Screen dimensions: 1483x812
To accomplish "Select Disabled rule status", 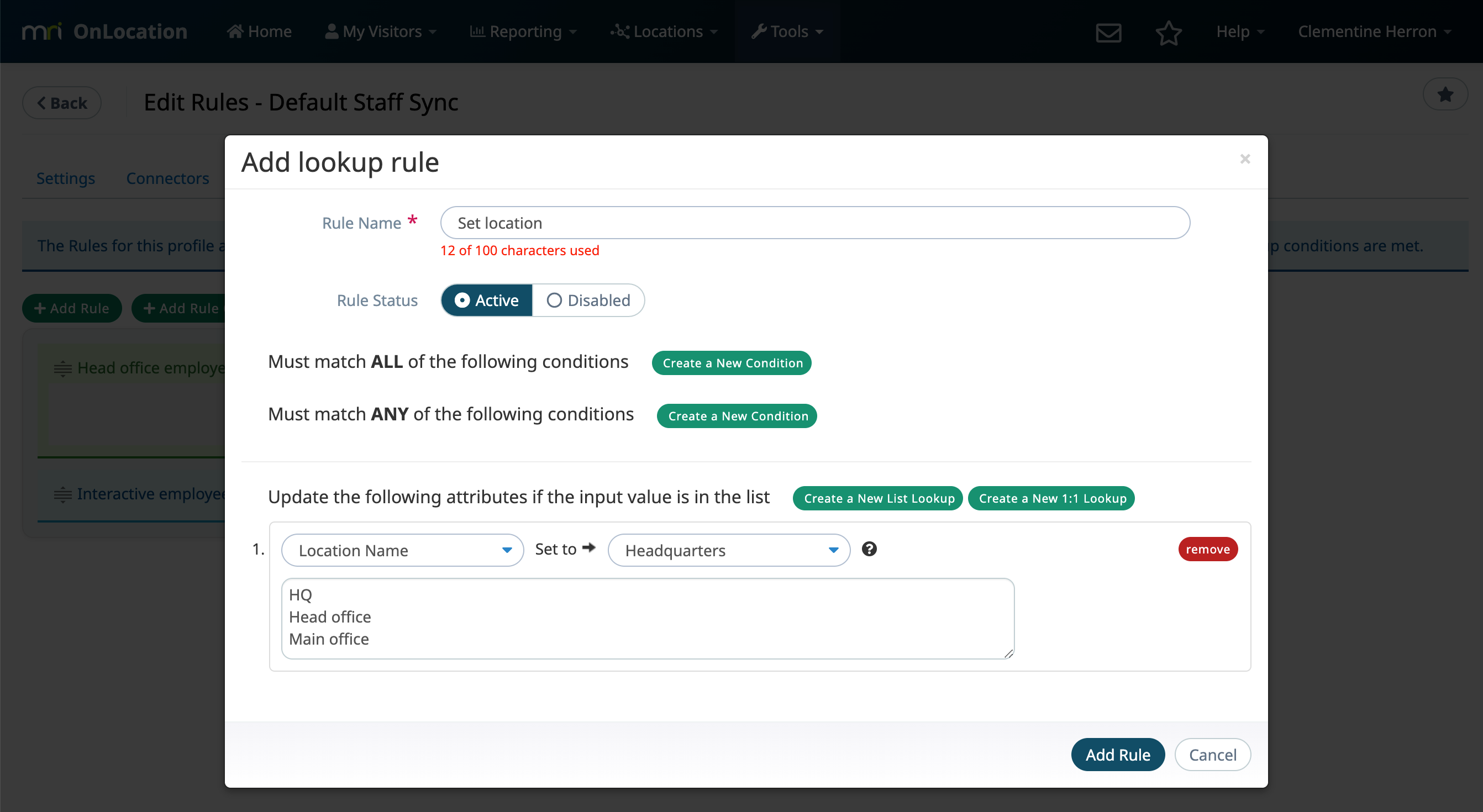I will coord(588,300).
